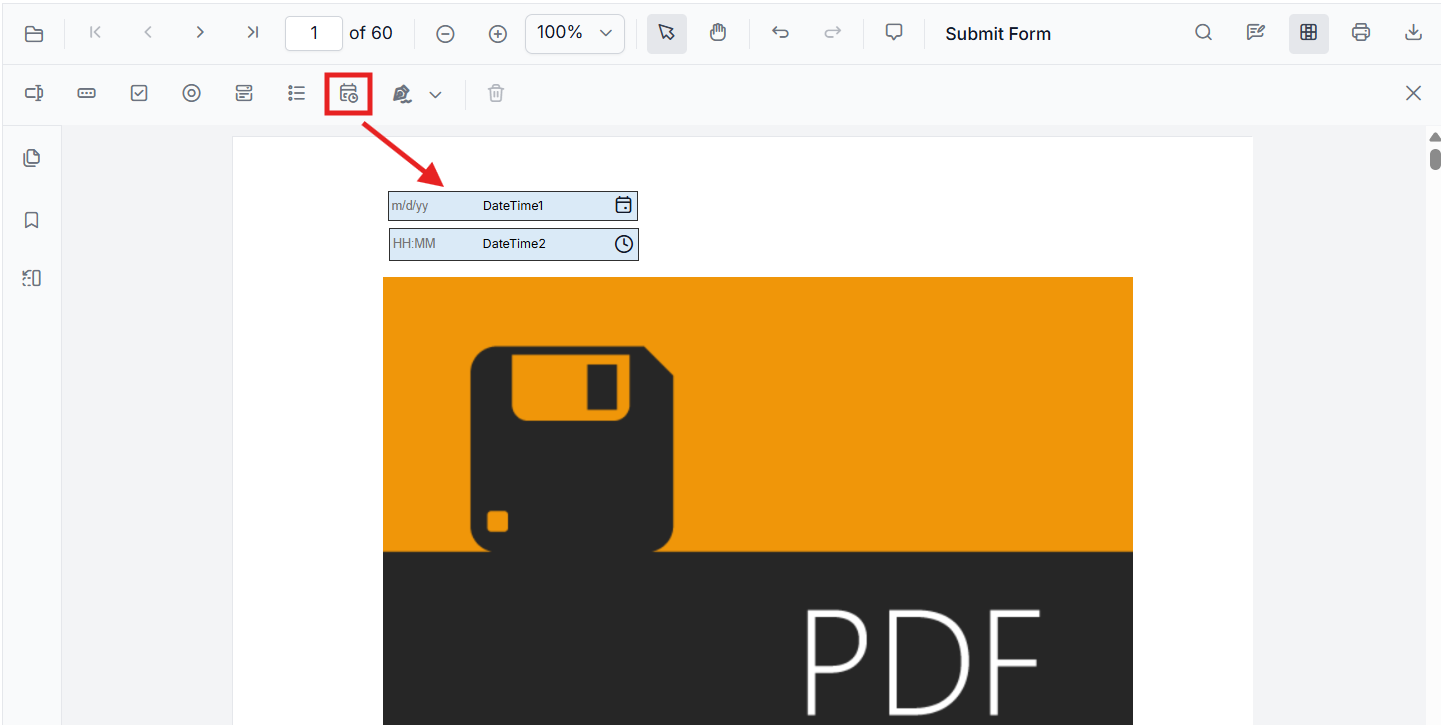Screen dimensions: 1441x725
Task: Switch to the pan hand tool
Action: coord(718,33)
